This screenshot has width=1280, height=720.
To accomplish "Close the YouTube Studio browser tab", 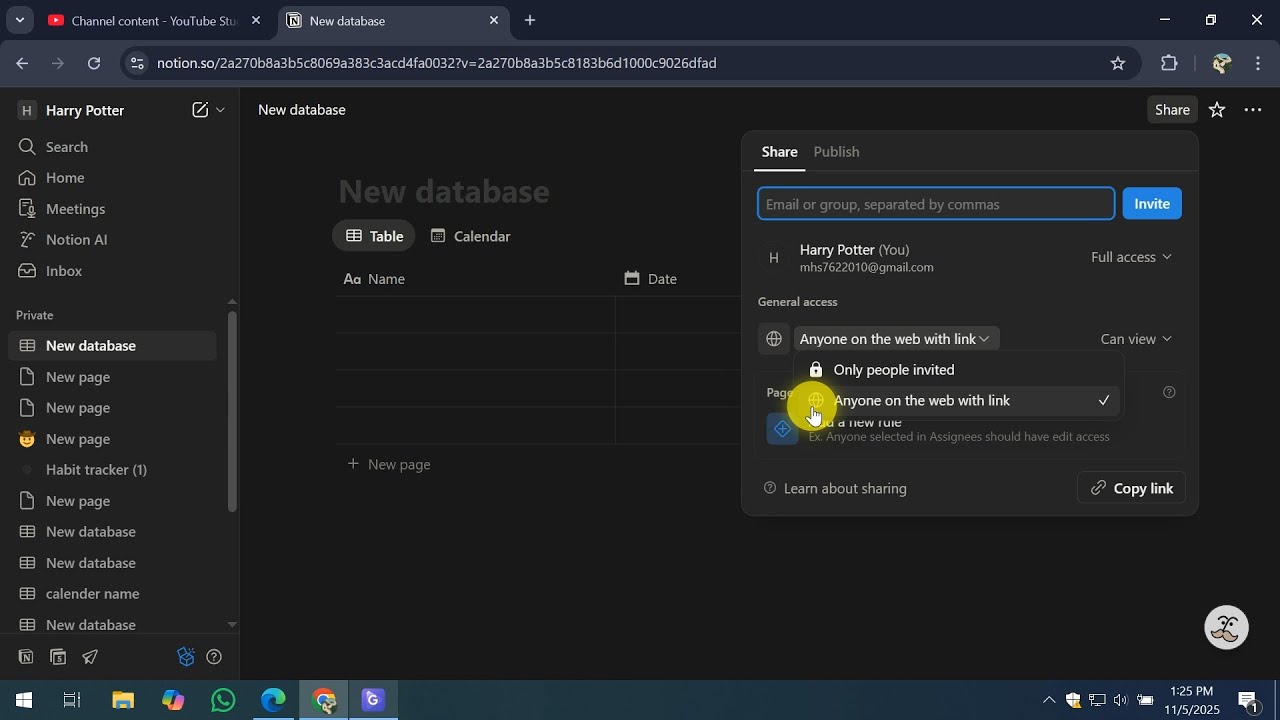I will click(255, 20).
